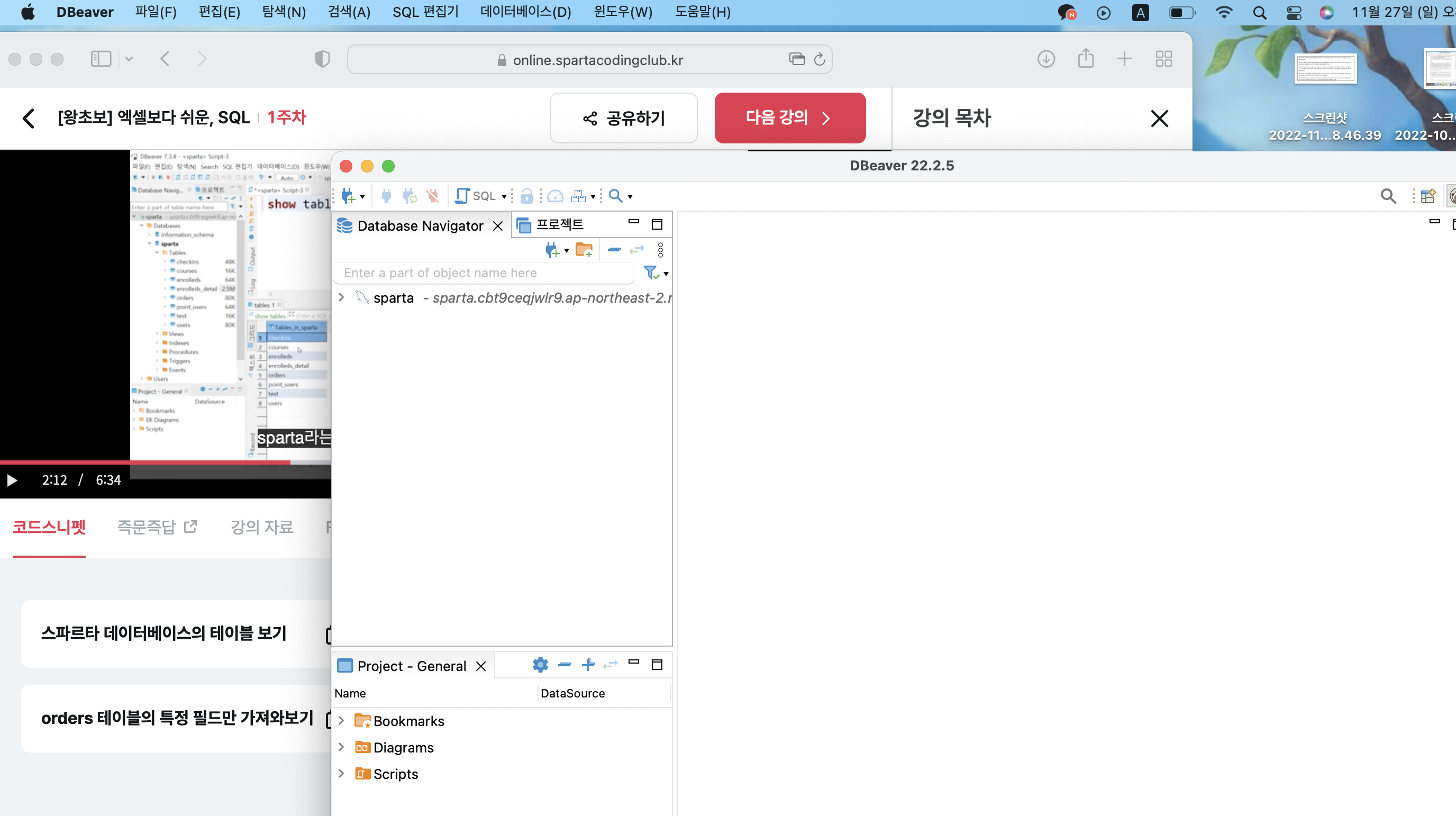Click the Connect plug icon in DBeaver toolbar
The image size is (1456, 816).
387,196
